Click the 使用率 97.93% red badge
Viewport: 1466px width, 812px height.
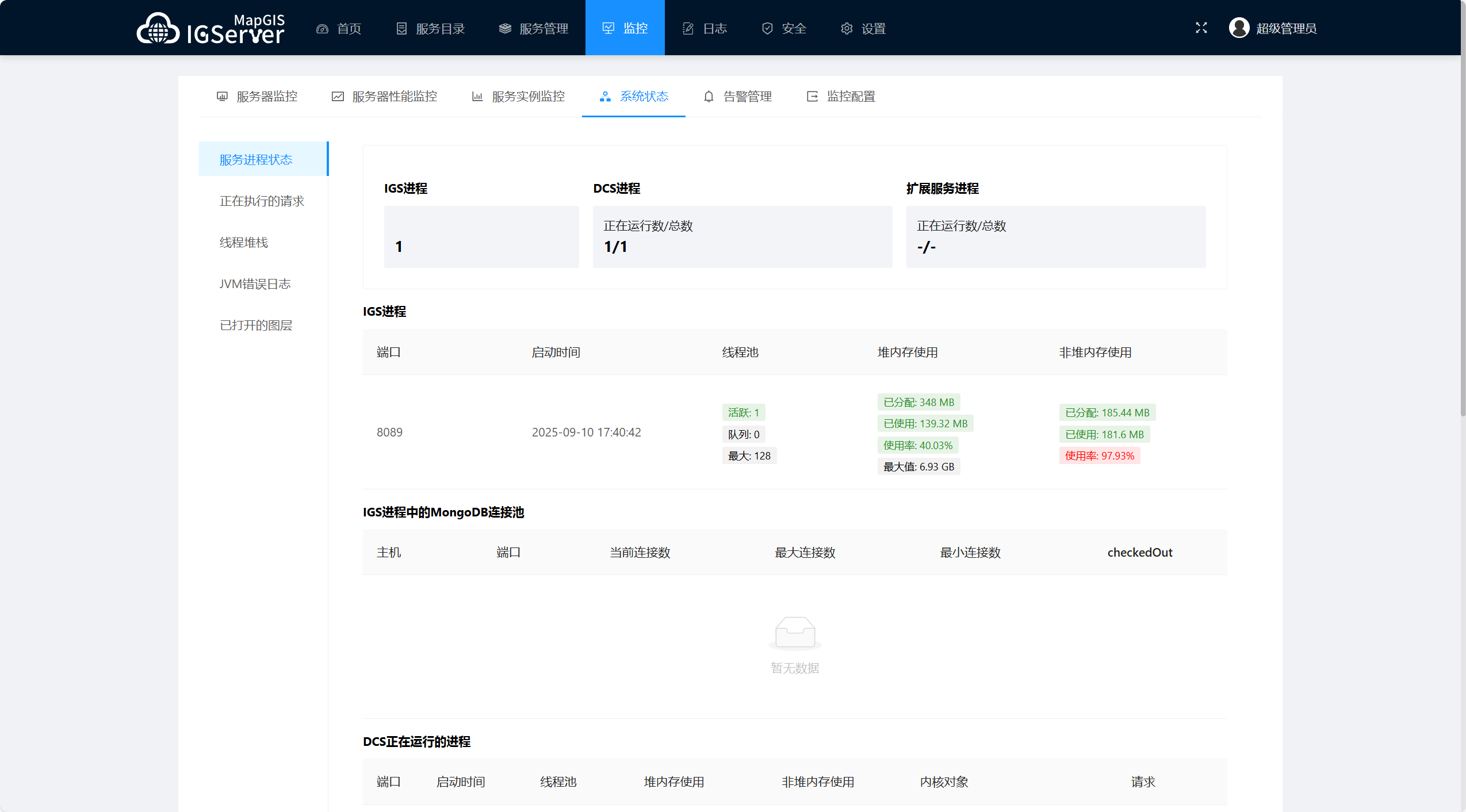tap(1099, 455)
